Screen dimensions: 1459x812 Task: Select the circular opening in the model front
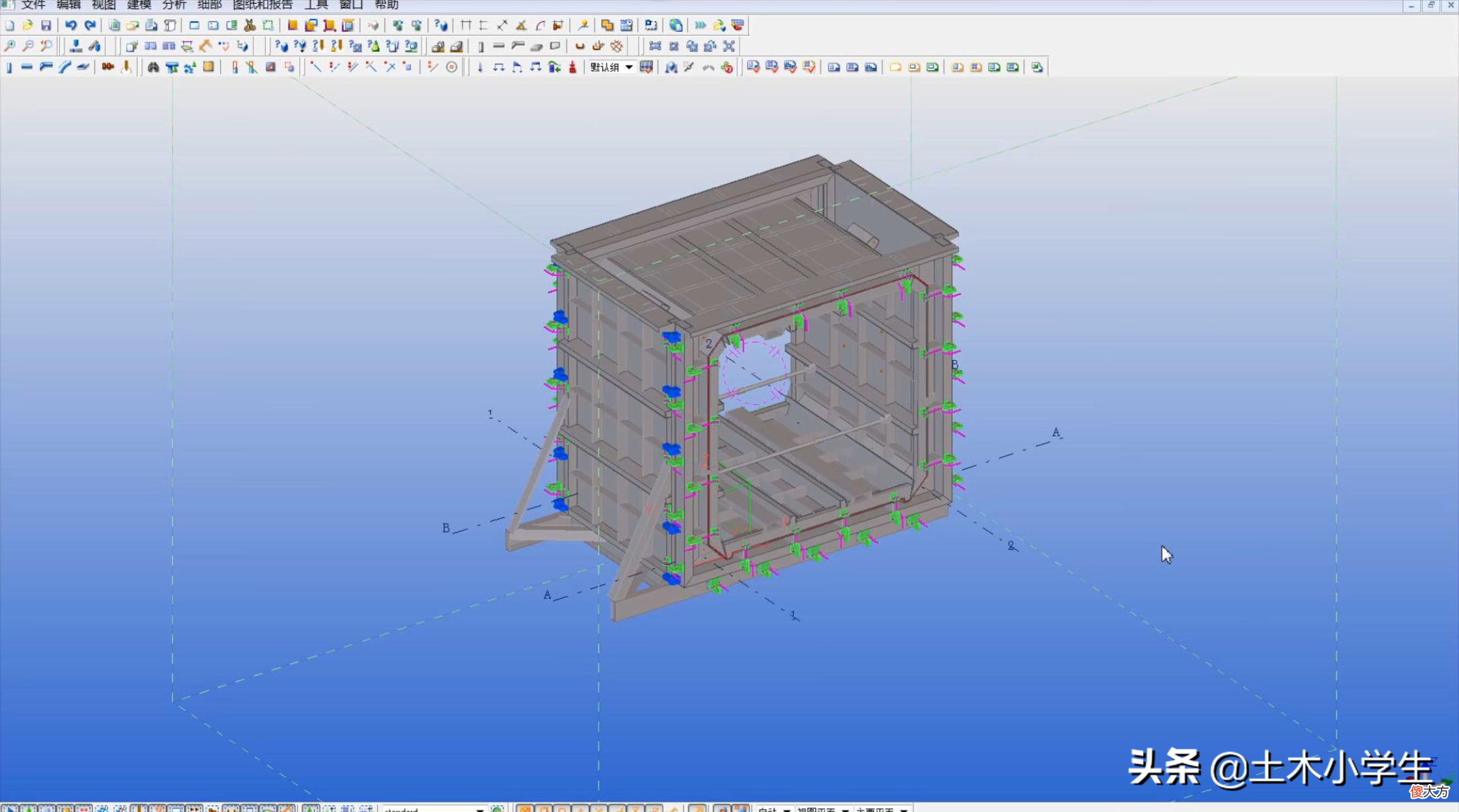coord(754,372)
